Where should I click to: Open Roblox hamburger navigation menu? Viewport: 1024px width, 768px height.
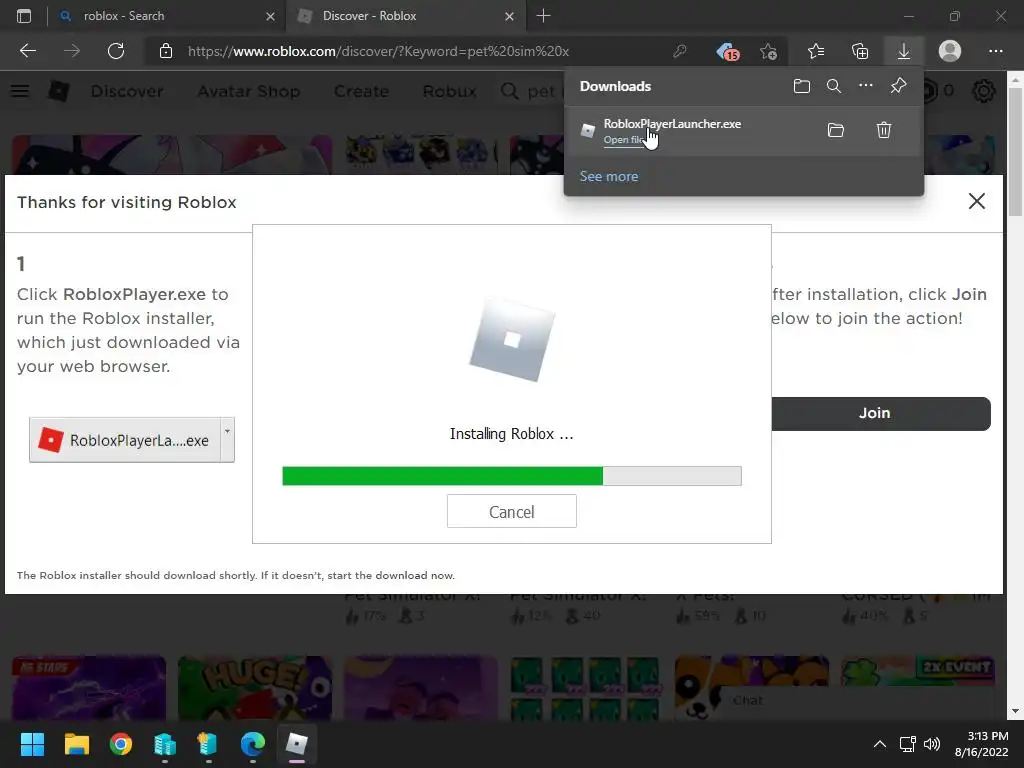(x=20, y=91)
